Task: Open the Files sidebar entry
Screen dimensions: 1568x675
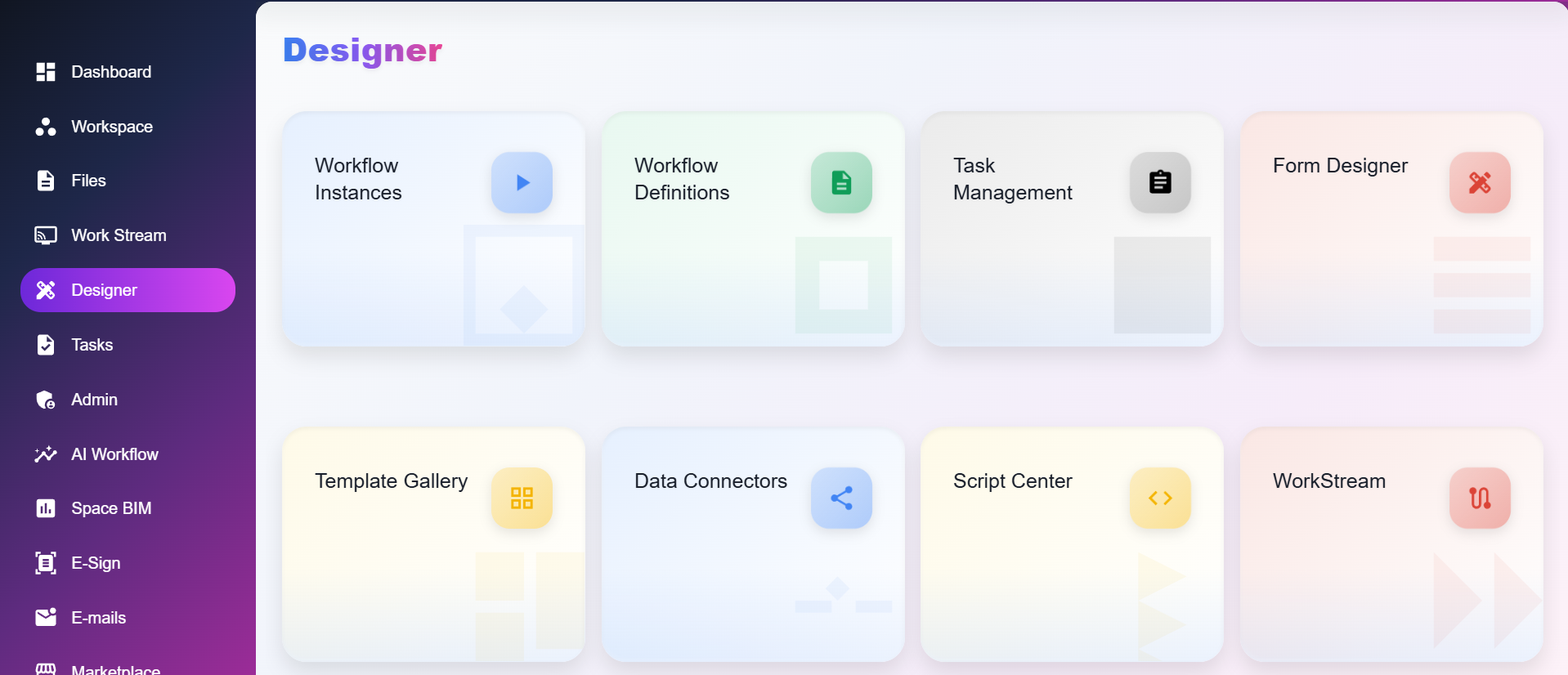Action: [128, 181]
